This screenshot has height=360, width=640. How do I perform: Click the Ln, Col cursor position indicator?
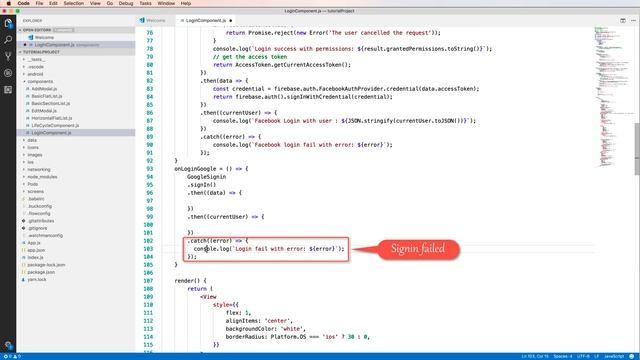click(x=535, y=356)
